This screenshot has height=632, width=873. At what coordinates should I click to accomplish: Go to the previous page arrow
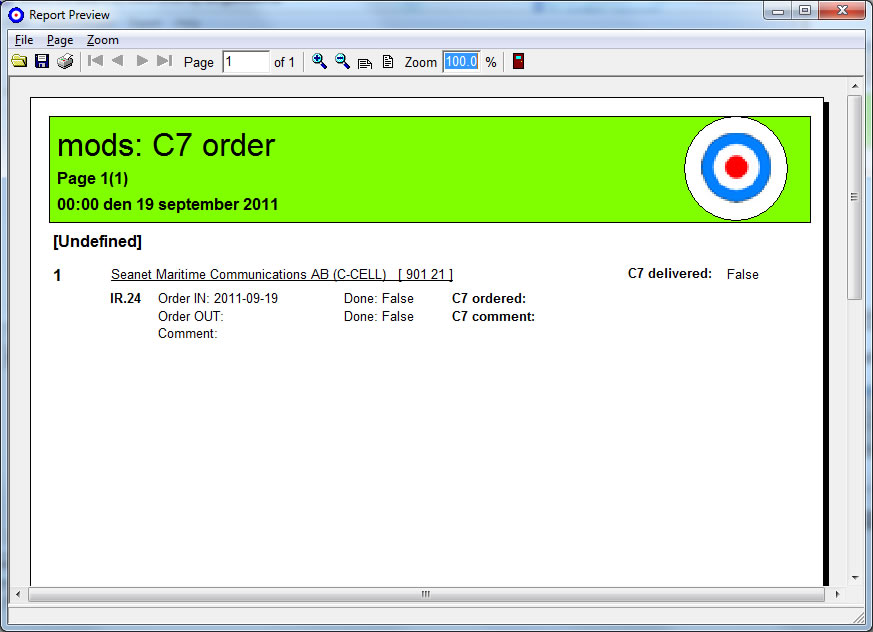(118, 62)
